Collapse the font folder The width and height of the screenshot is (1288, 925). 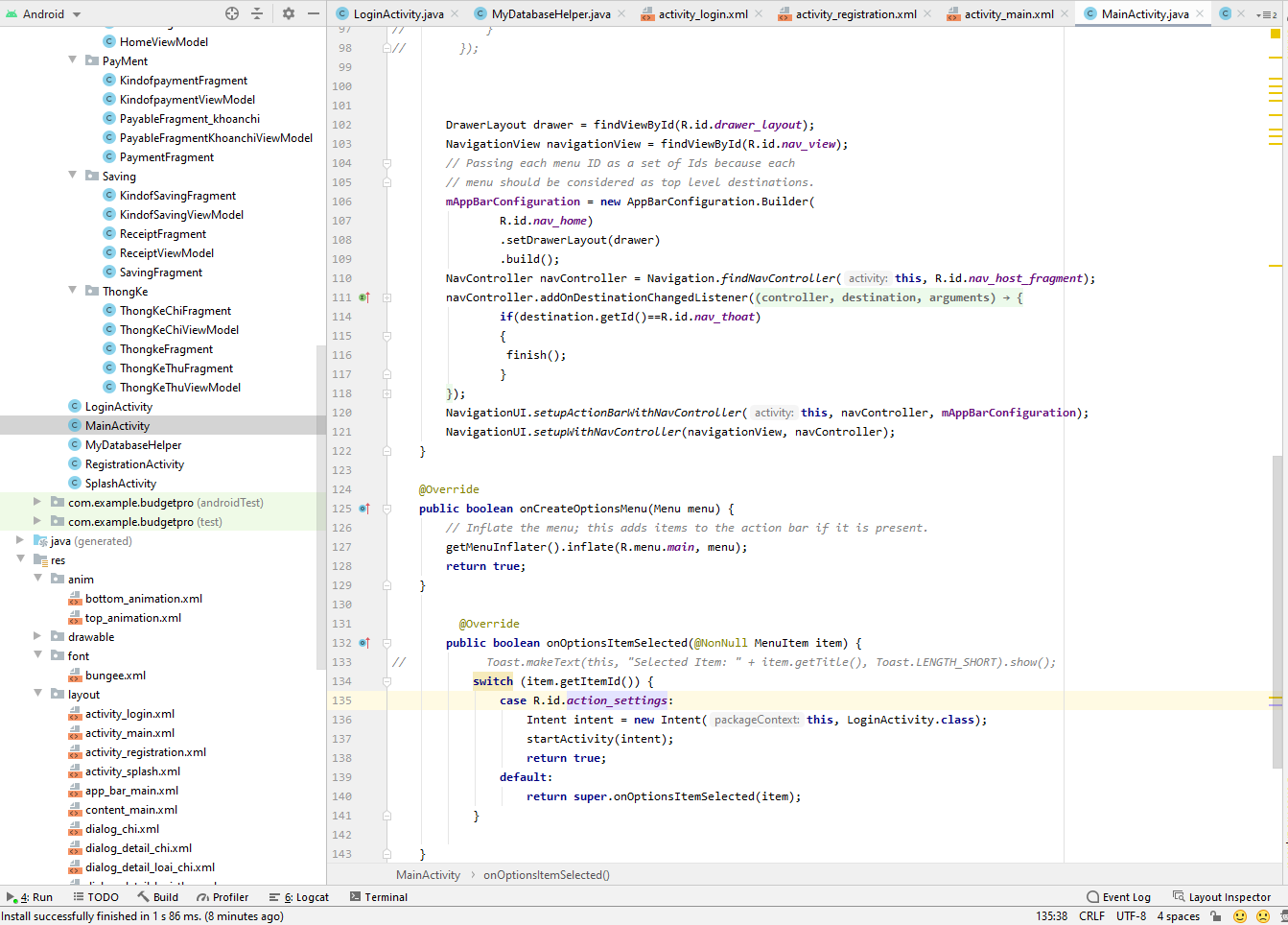point(37,655)
